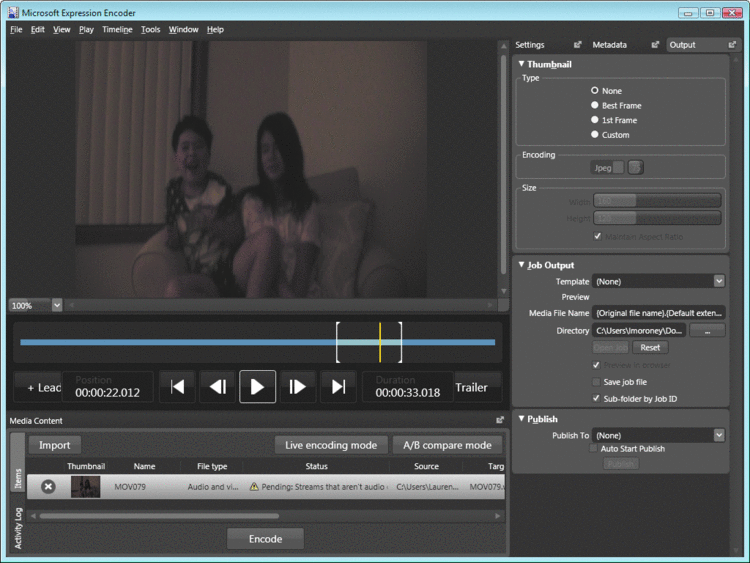Open the Job Output Template dropdown

718,281
